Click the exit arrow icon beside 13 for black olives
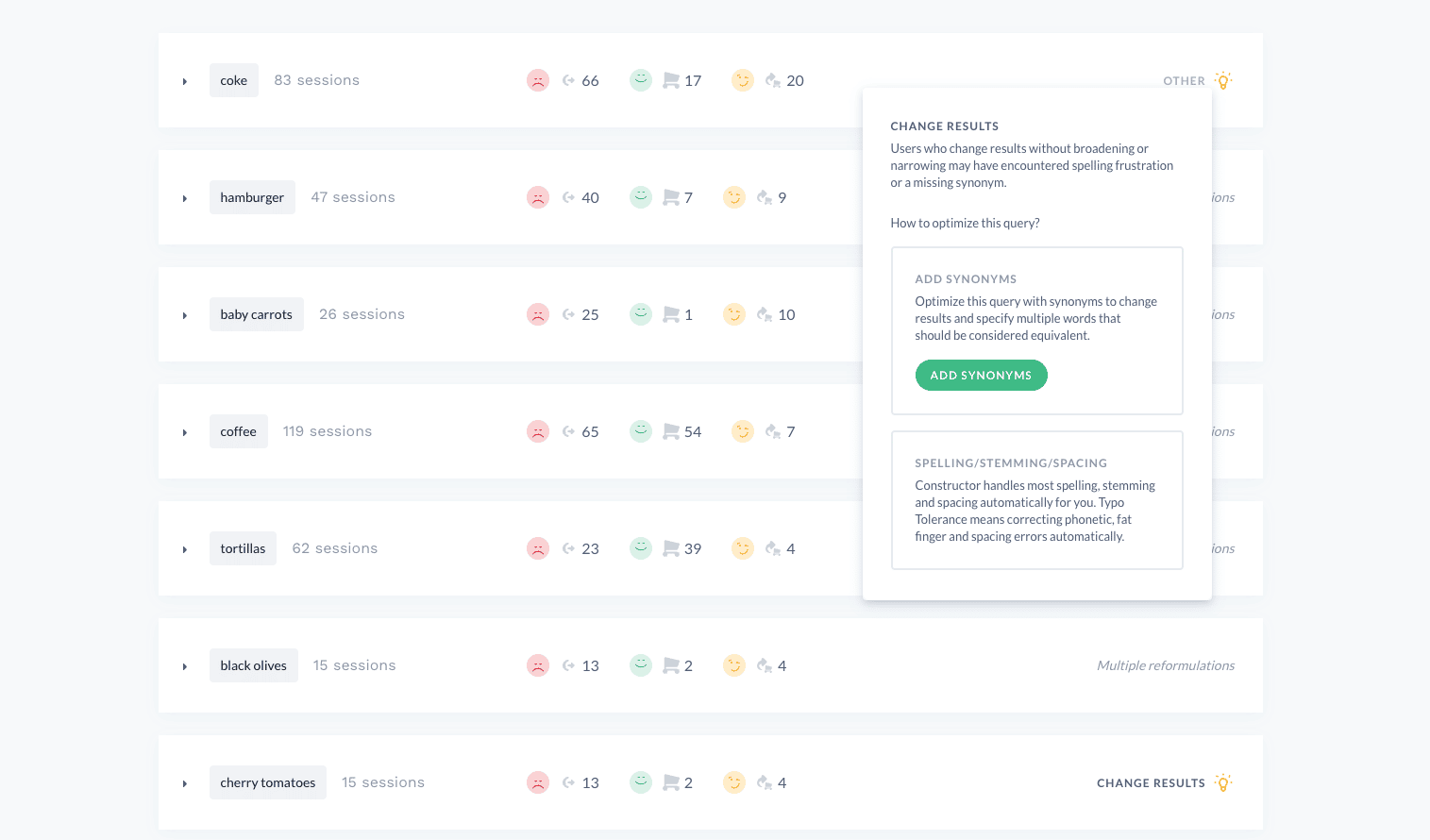This screenshot has height=840, width=1430. [x=567, y=665]
